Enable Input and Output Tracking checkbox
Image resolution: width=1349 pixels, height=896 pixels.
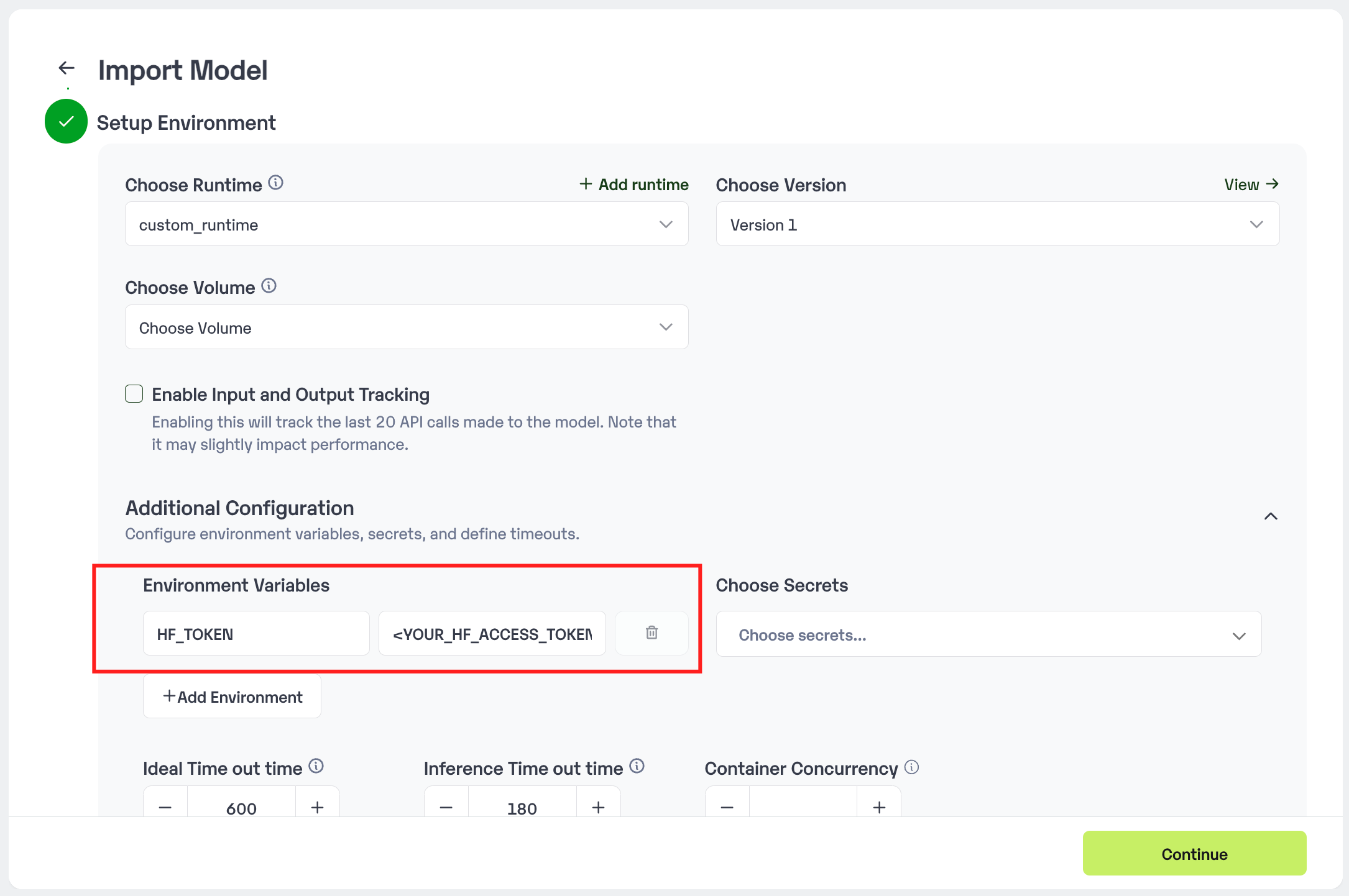click(x=134, y=394)
